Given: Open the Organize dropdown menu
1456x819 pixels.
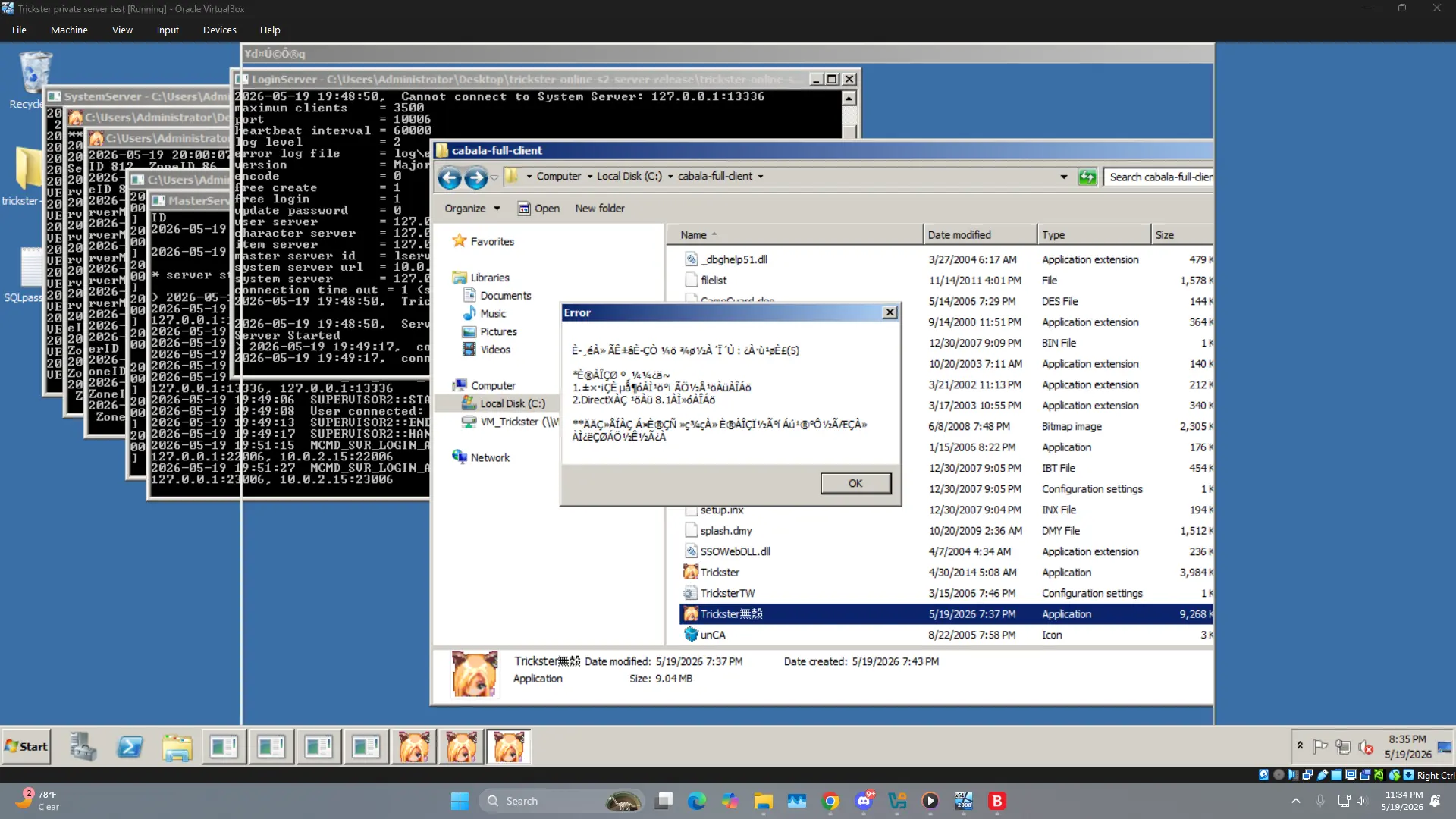Looking at the screenshot, I should pos(472,209).
